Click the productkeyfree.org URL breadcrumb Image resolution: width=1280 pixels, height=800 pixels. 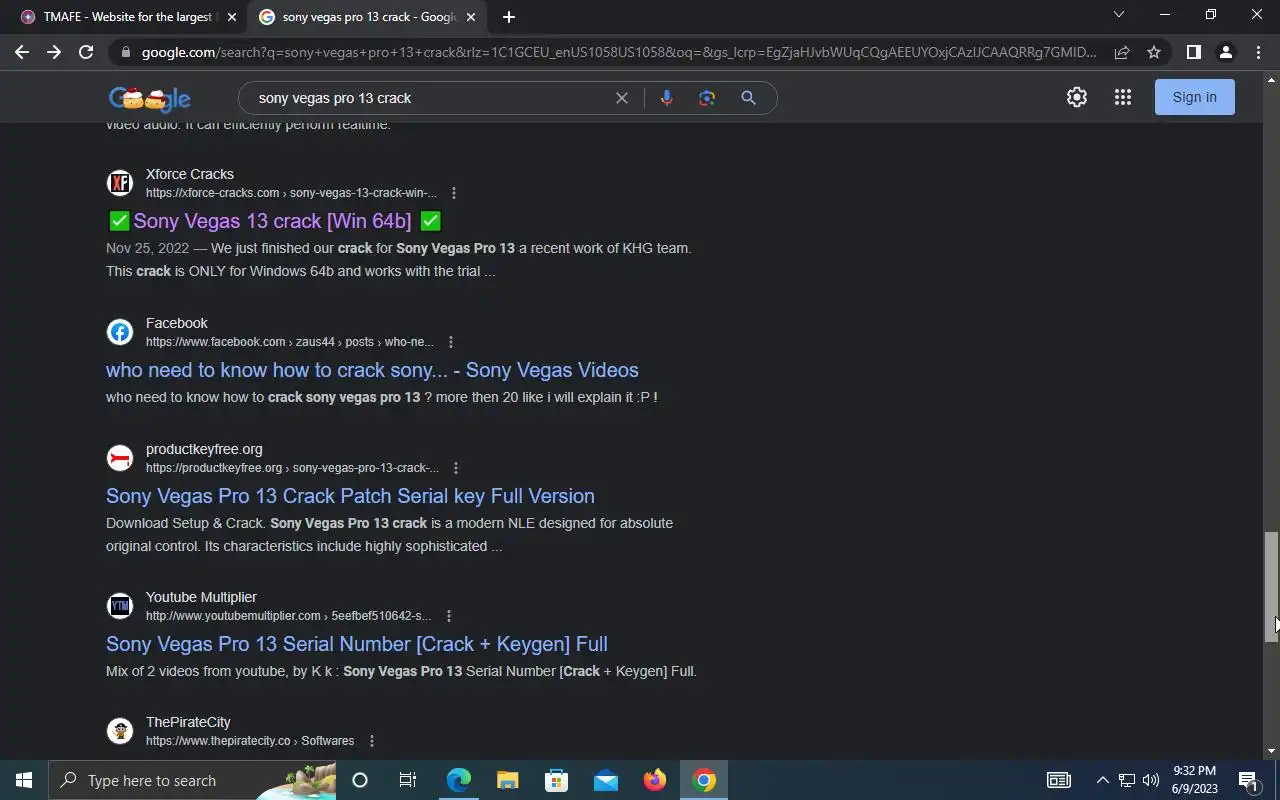(292, 468)
